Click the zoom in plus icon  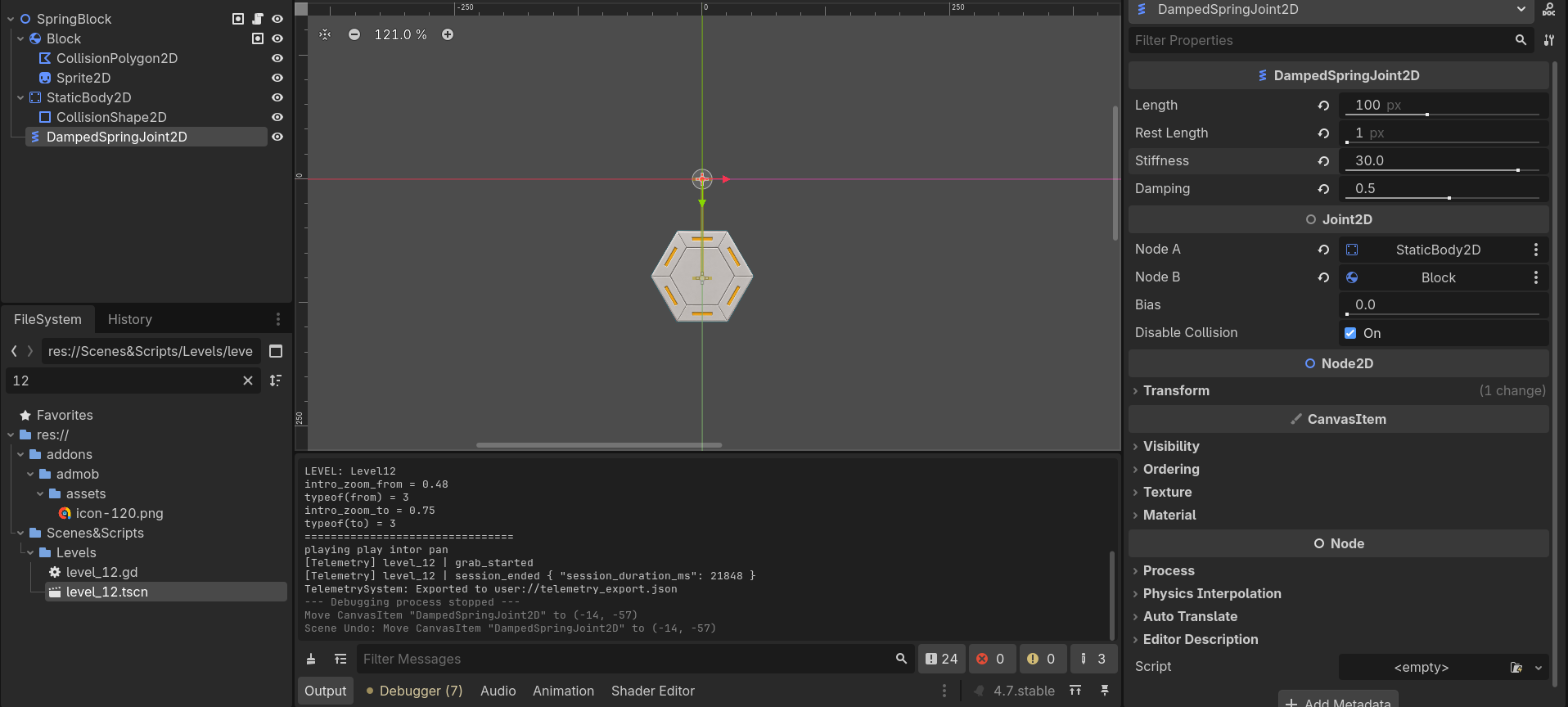[448, 34]
